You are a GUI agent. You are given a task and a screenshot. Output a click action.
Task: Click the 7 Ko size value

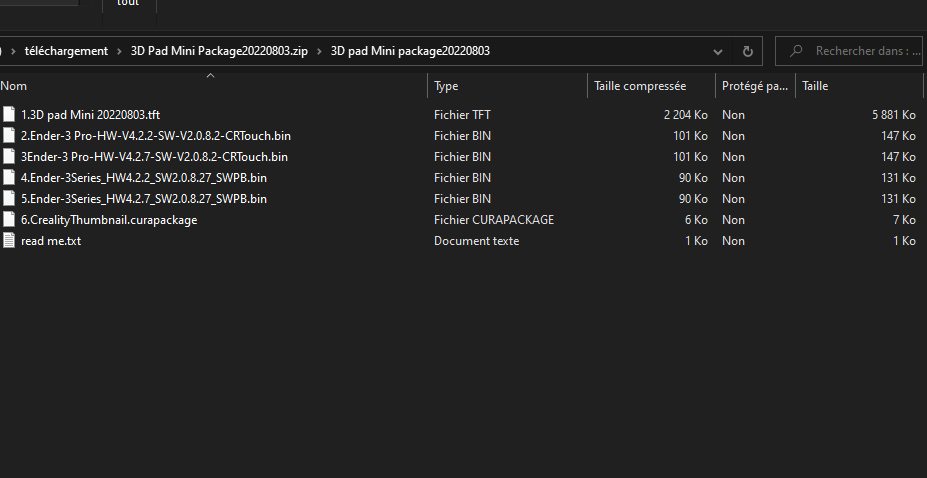905,220
